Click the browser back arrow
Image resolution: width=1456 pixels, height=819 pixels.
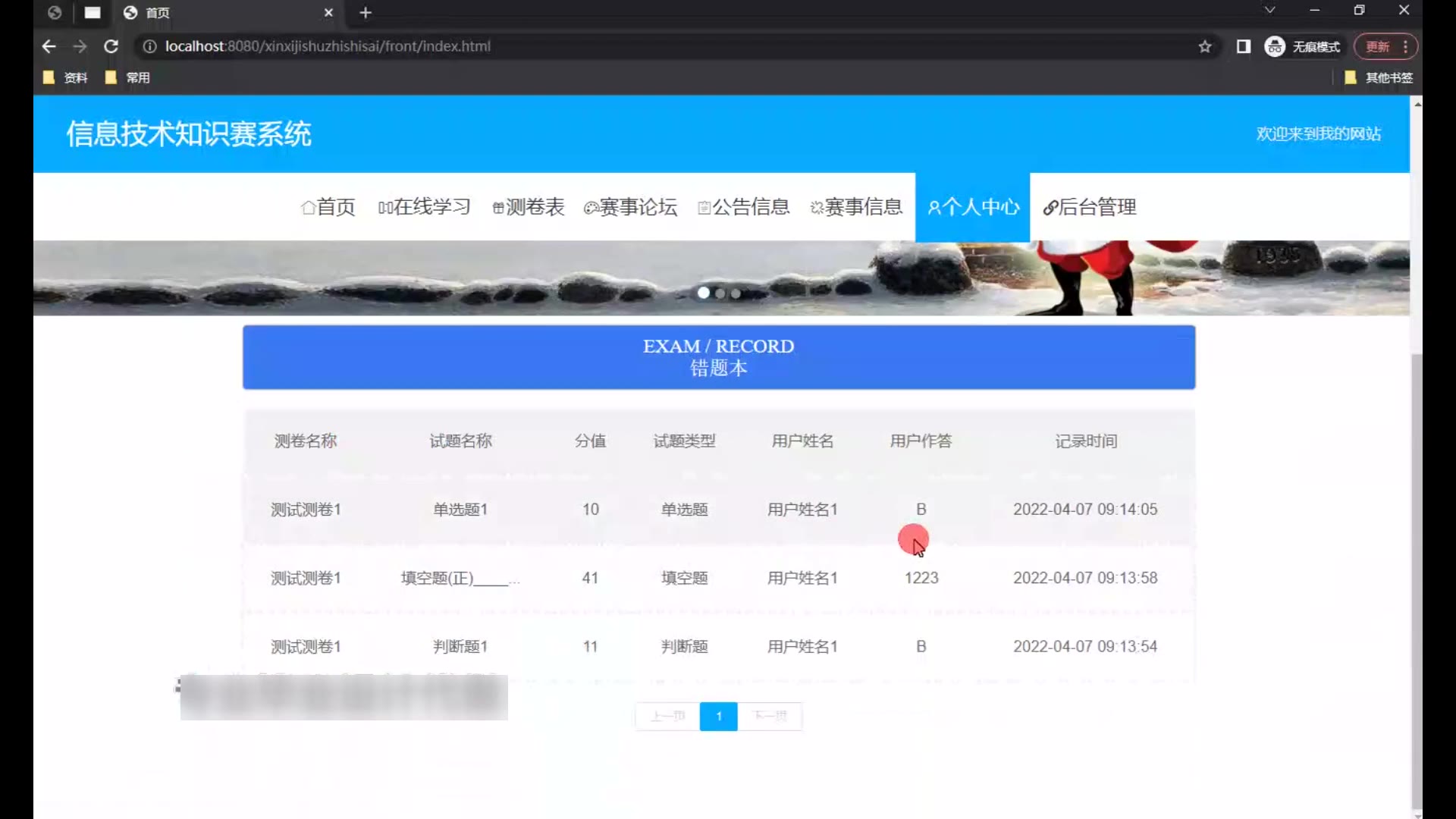[x=49, y=46]
